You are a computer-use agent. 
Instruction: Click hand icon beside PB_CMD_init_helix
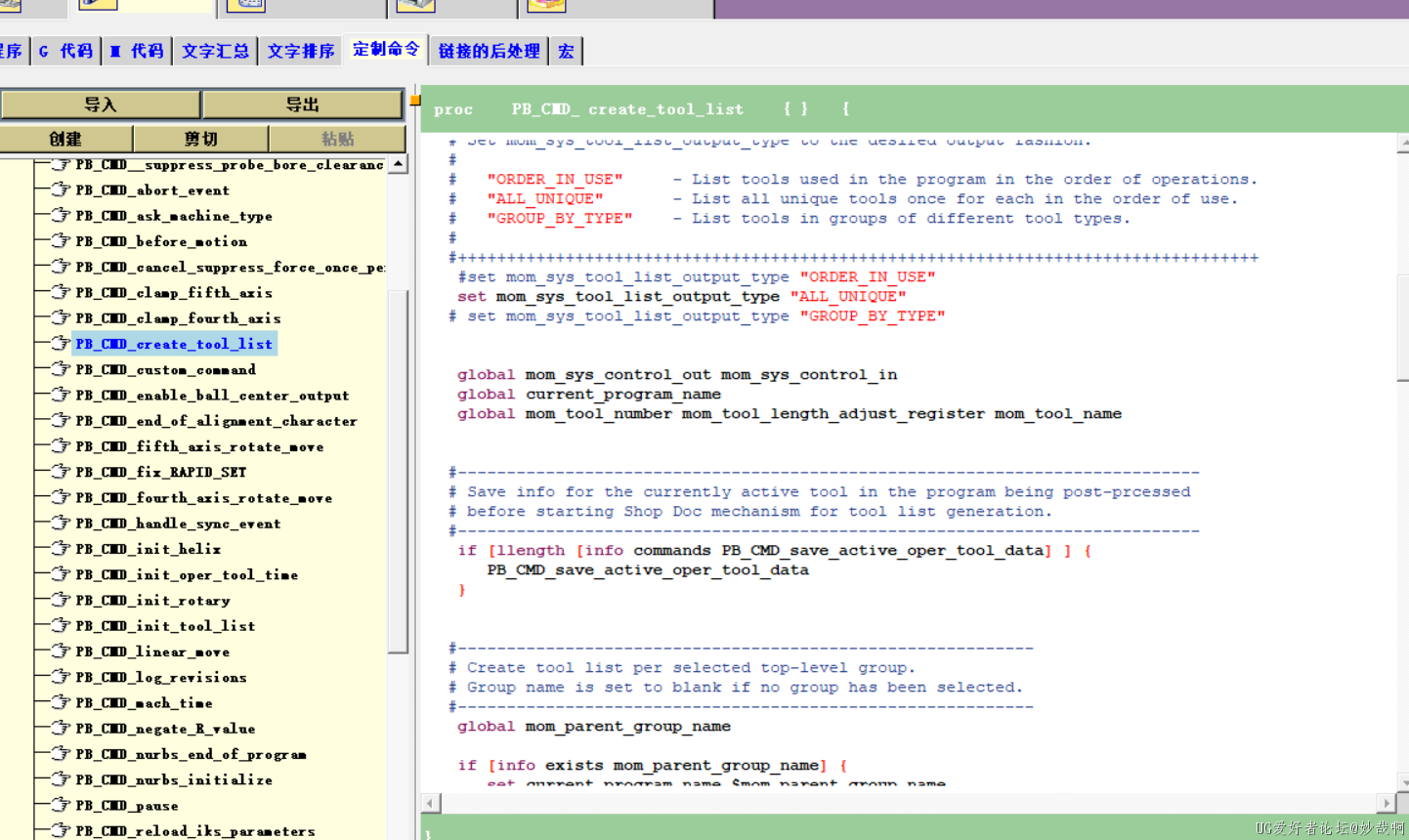click(61, 548)
